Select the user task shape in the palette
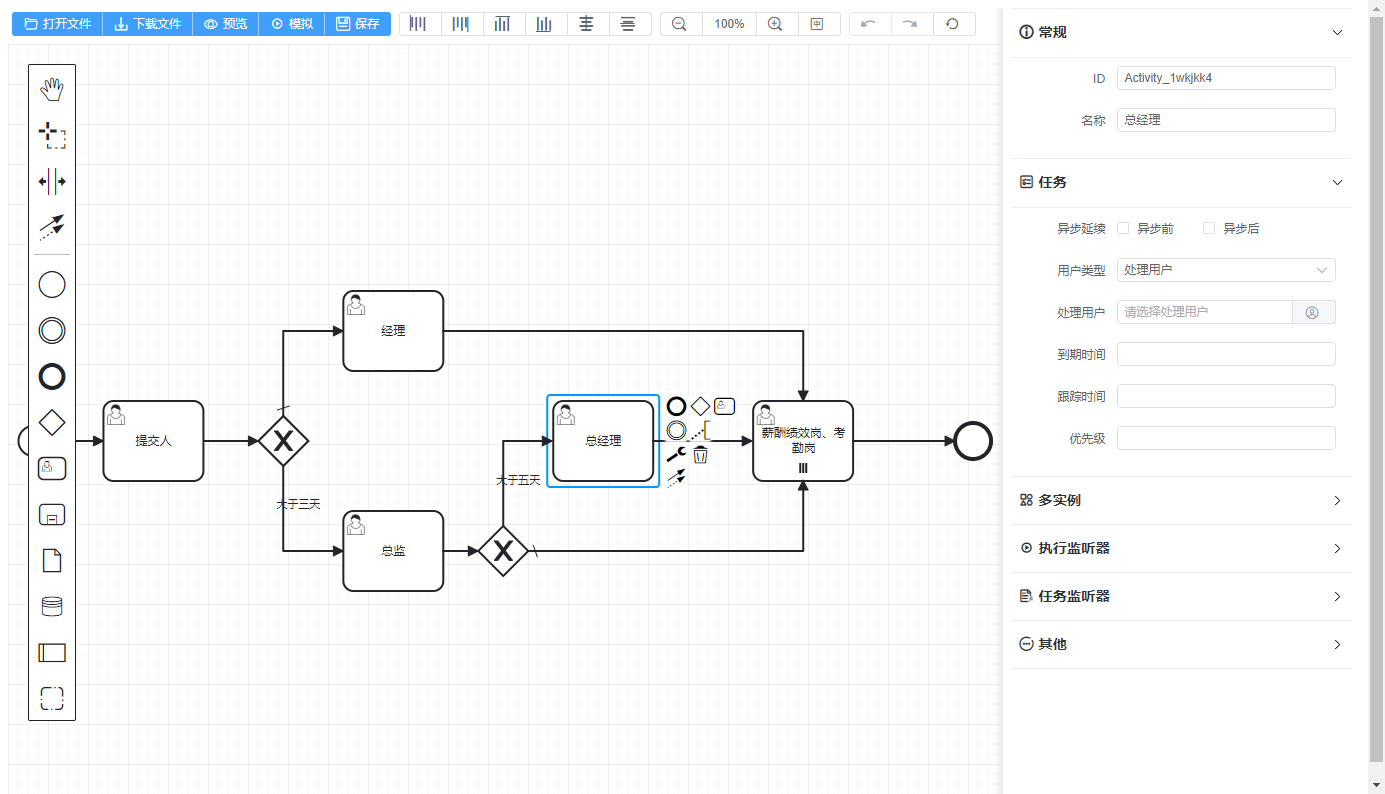Viewport: 1385px width, 794px height. click(x=51, y=467)
